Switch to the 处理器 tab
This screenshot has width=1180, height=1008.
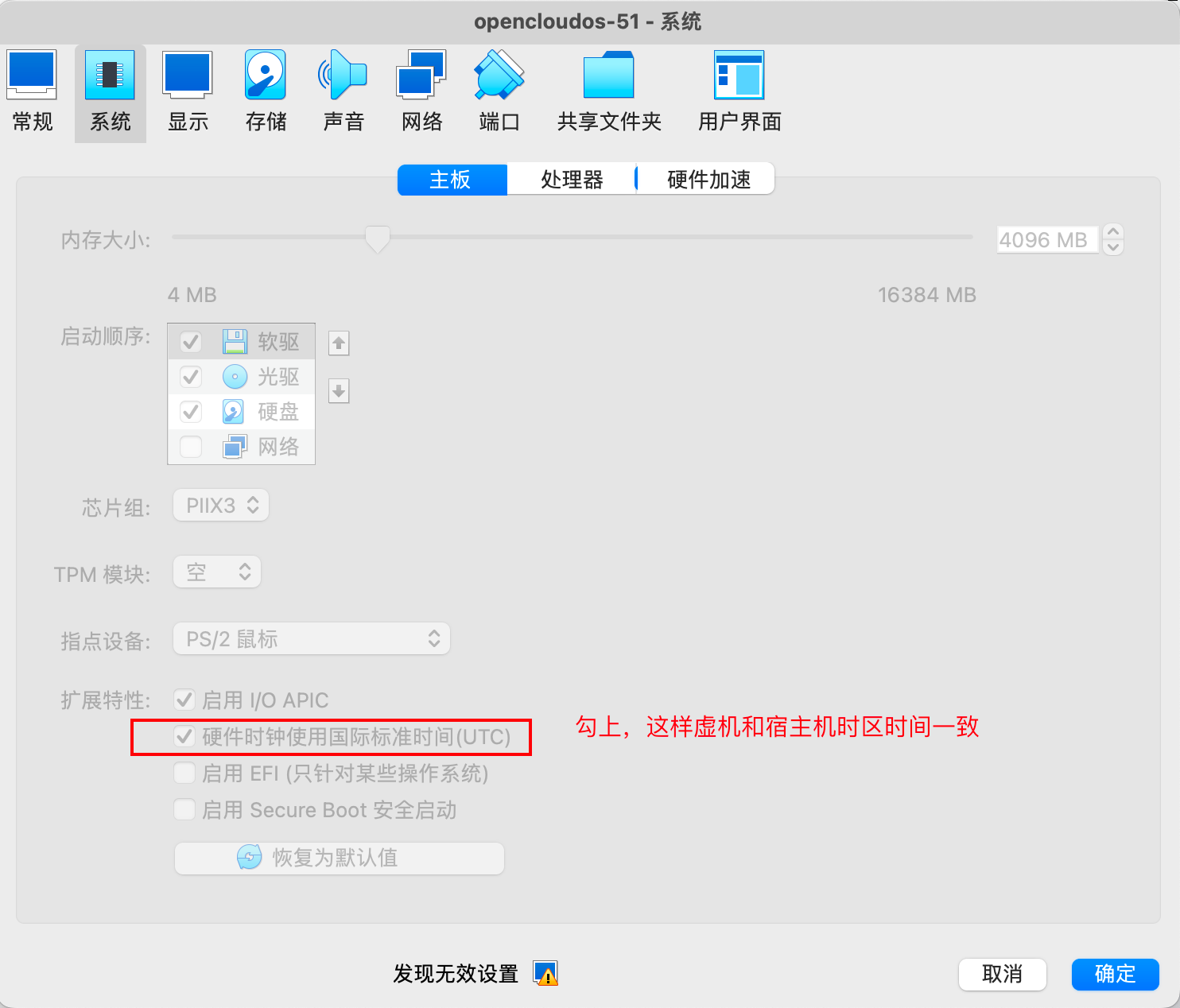coord(572,180)
